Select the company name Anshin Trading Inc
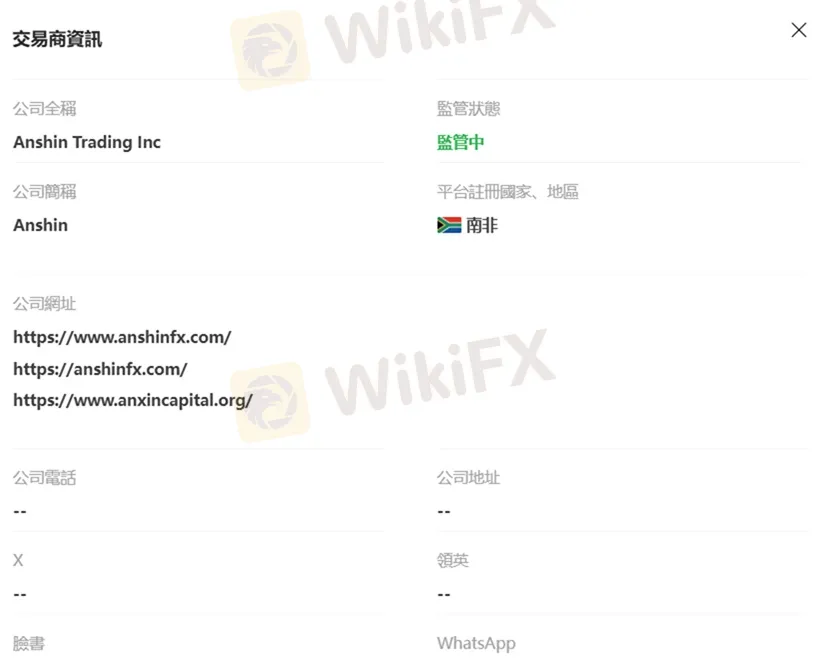821x662 pixels. (87, 142)
